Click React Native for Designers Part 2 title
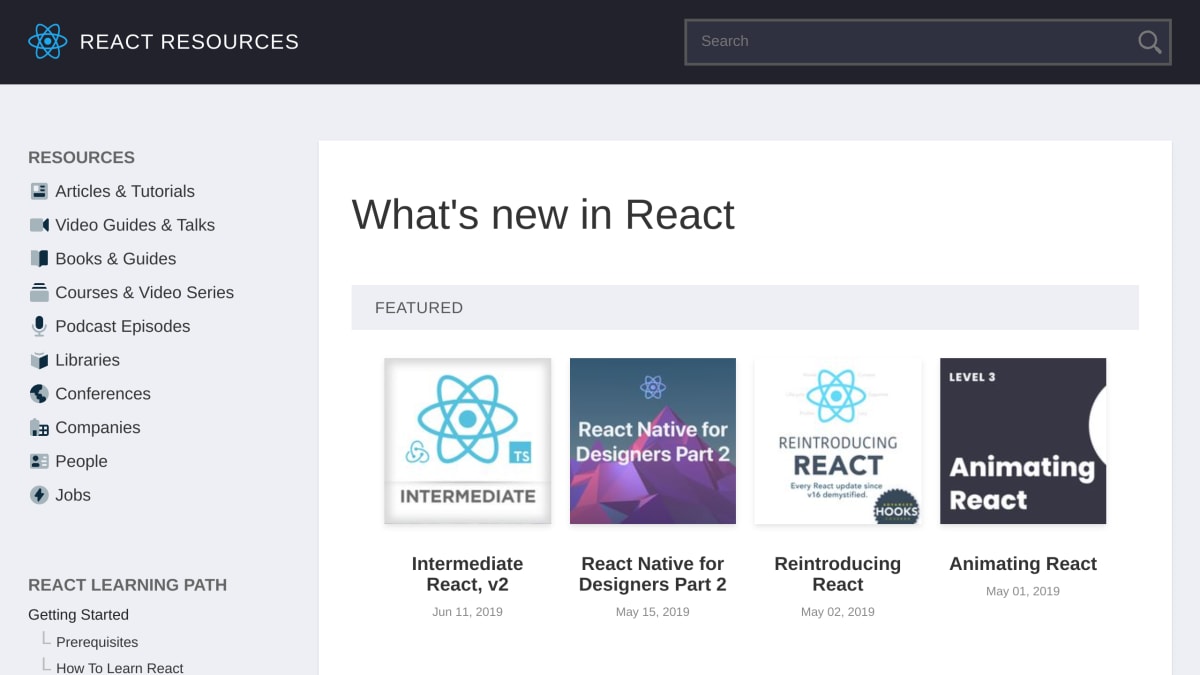Image resolution: width=1200 pixels, height=675 pixels. tap(653, 574)
